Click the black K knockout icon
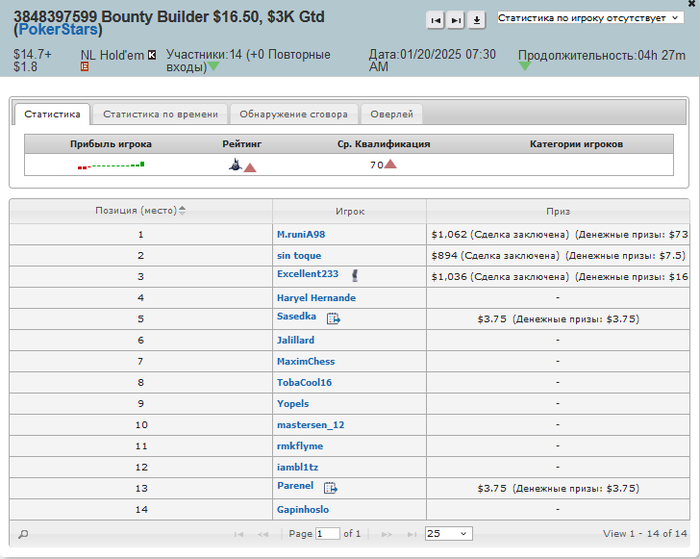The width and height of the screenshot is (700, 559). 152,55
